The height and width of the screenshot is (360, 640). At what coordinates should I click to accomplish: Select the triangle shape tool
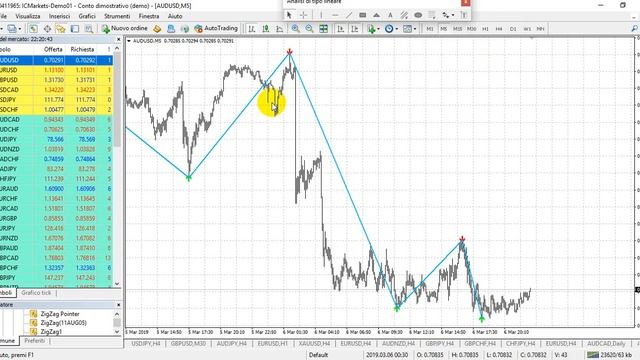coord(376,15)
